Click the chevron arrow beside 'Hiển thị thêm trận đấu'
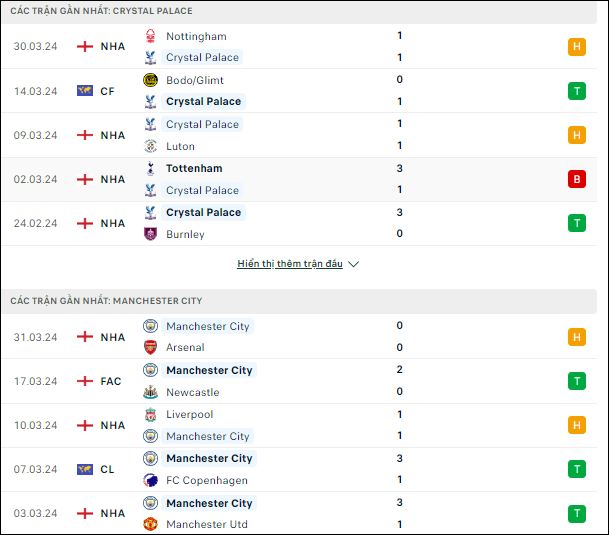Screen dimensions: 609x535 (353, 264)
